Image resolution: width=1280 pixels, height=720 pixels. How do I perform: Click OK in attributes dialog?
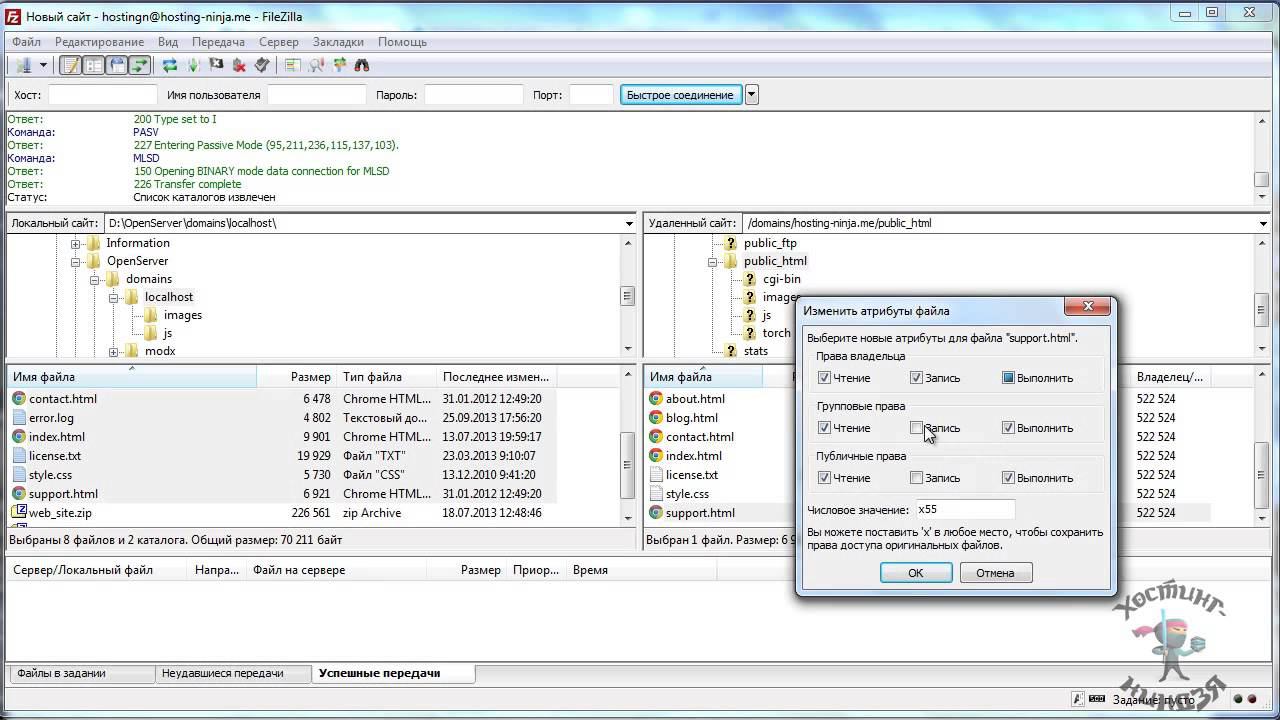(x=915, y=573)
